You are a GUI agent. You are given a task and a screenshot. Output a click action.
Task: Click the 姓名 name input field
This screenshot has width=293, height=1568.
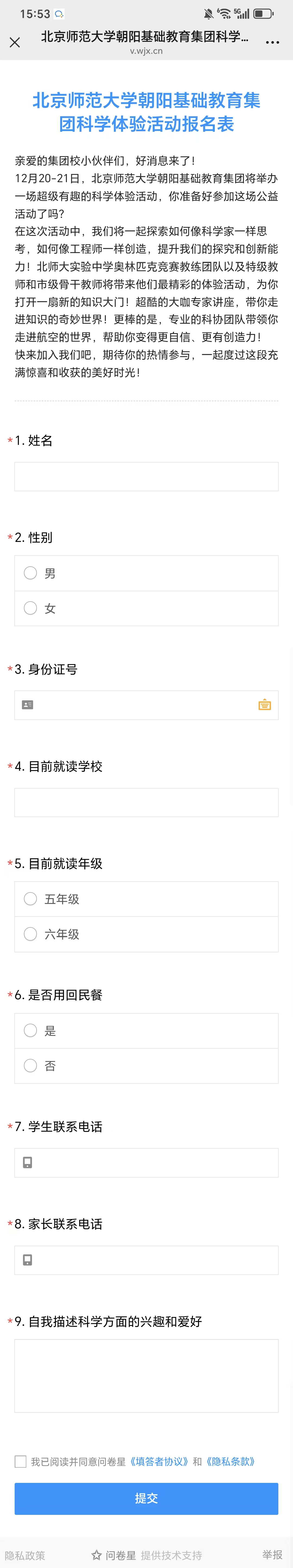click(x=146, y=477)
